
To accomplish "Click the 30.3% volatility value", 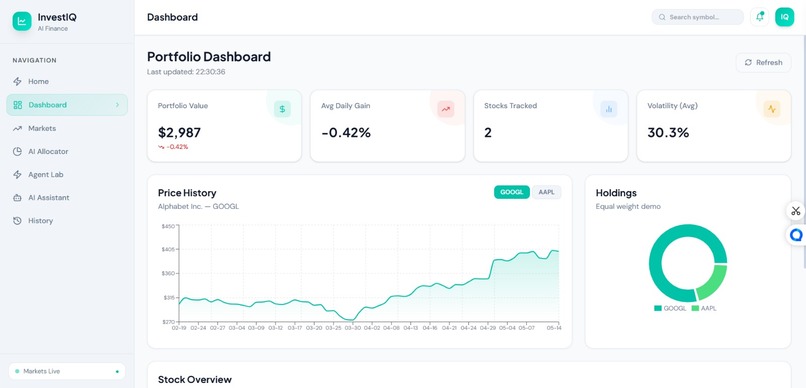I will (x=668, y=133).
